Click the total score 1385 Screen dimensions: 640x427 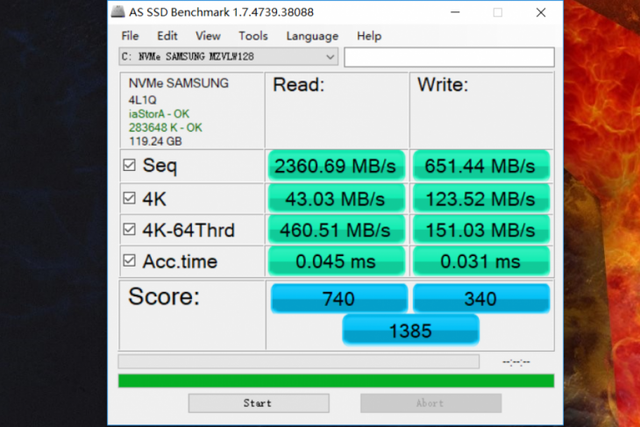pyautogui.click(x=411, y=330)
